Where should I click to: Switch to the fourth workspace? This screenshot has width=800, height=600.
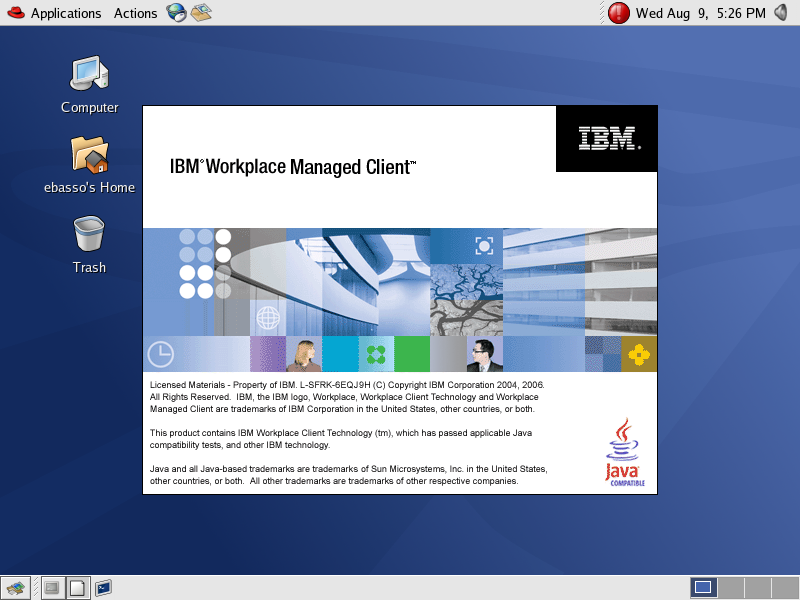[785, 588]
